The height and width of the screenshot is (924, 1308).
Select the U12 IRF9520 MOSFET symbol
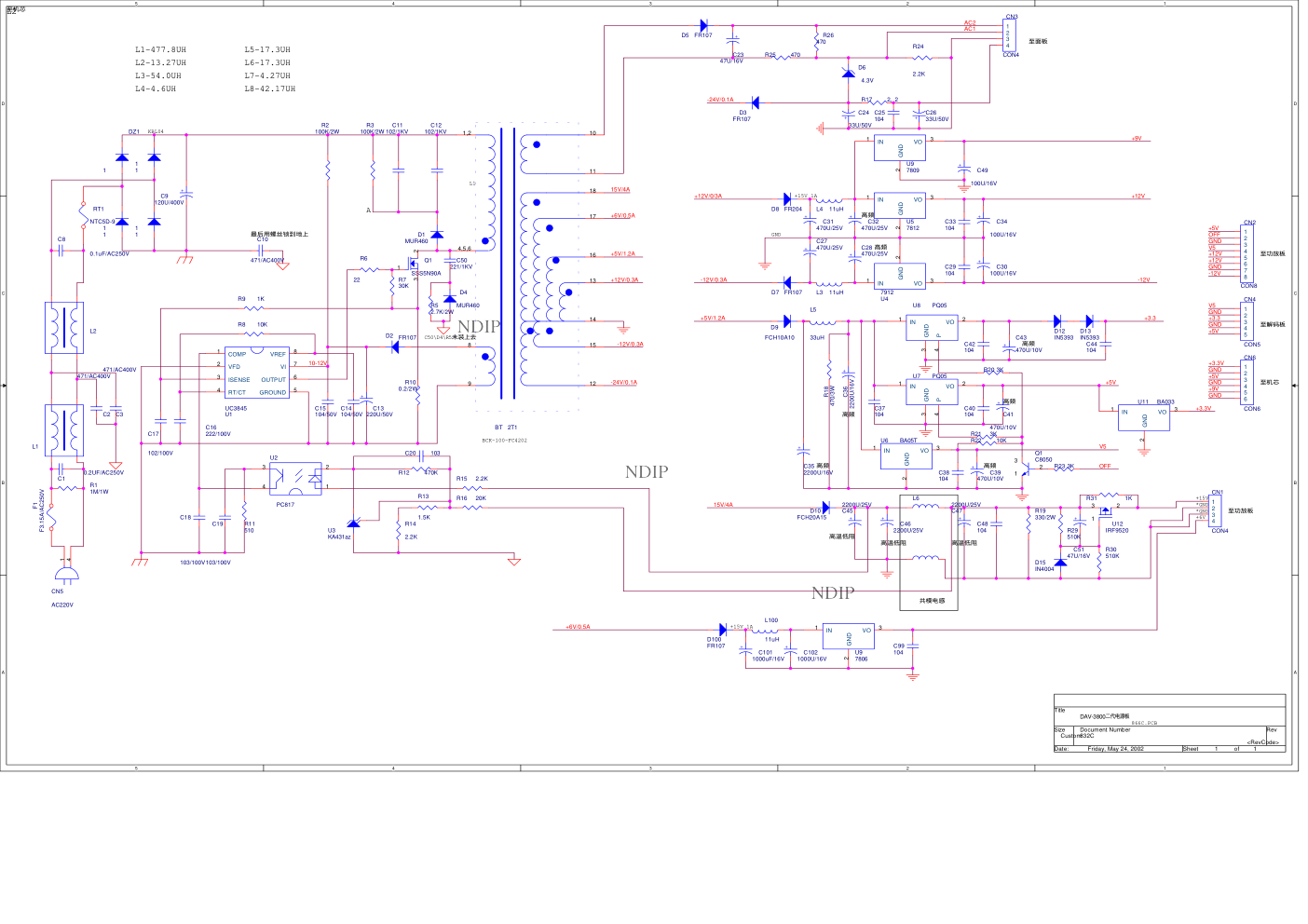(x=1106, y=510)
